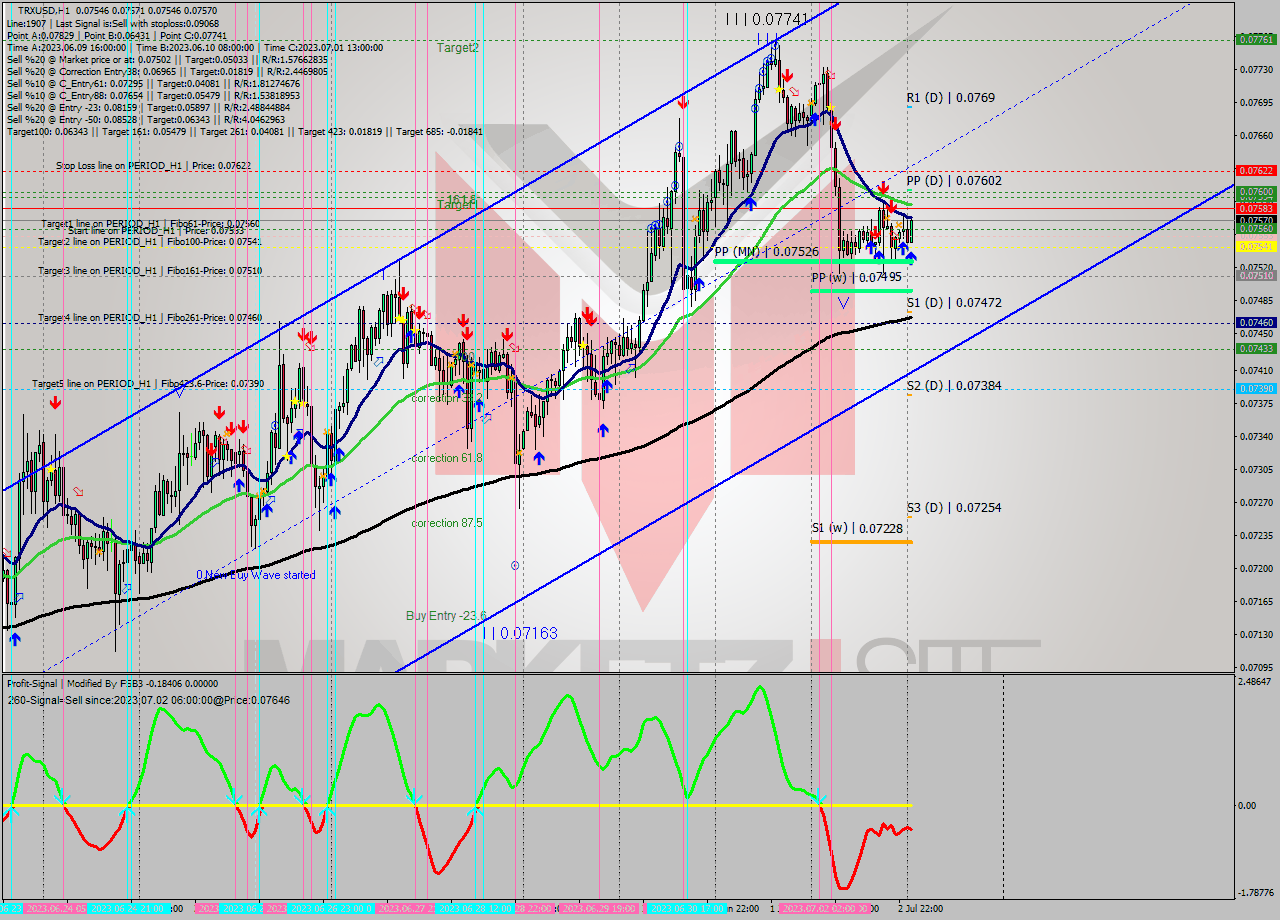Image resolution: width=1280 pixels, height=920 pixels.
Task: Click the '260-Signal=Sell since:2023.07.02' text
Action: [x=148, y=699]
